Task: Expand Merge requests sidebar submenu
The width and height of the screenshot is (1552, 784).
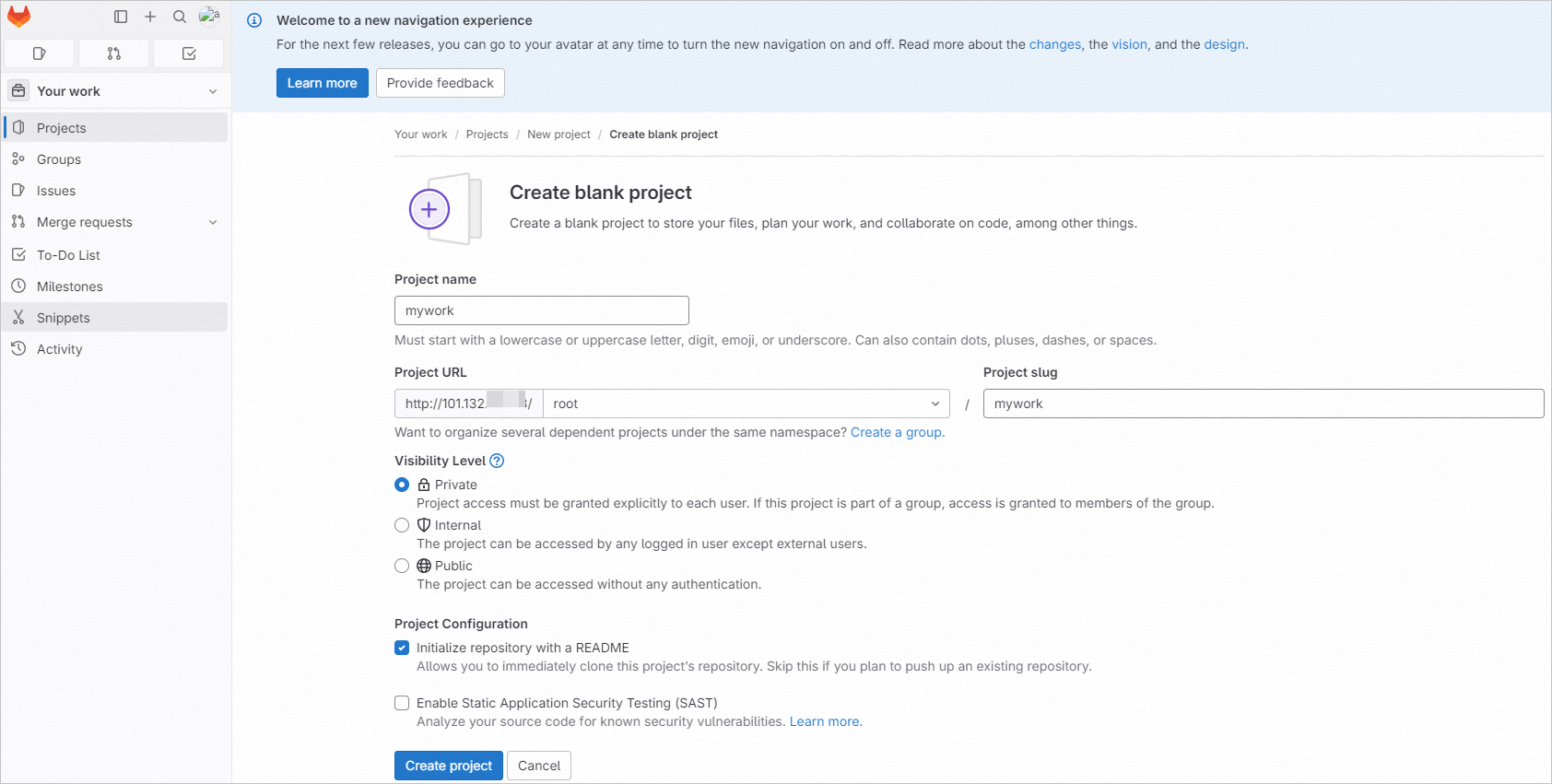Action: (x=213, y=222)
